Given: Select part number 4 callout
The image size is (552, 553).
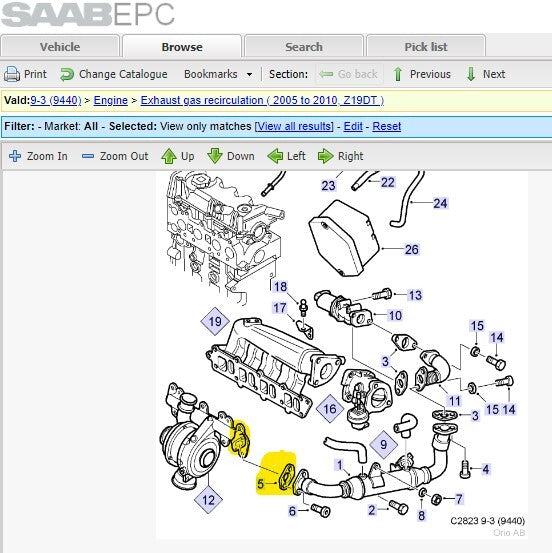Looking at the screenshot, I should point(486,469).
